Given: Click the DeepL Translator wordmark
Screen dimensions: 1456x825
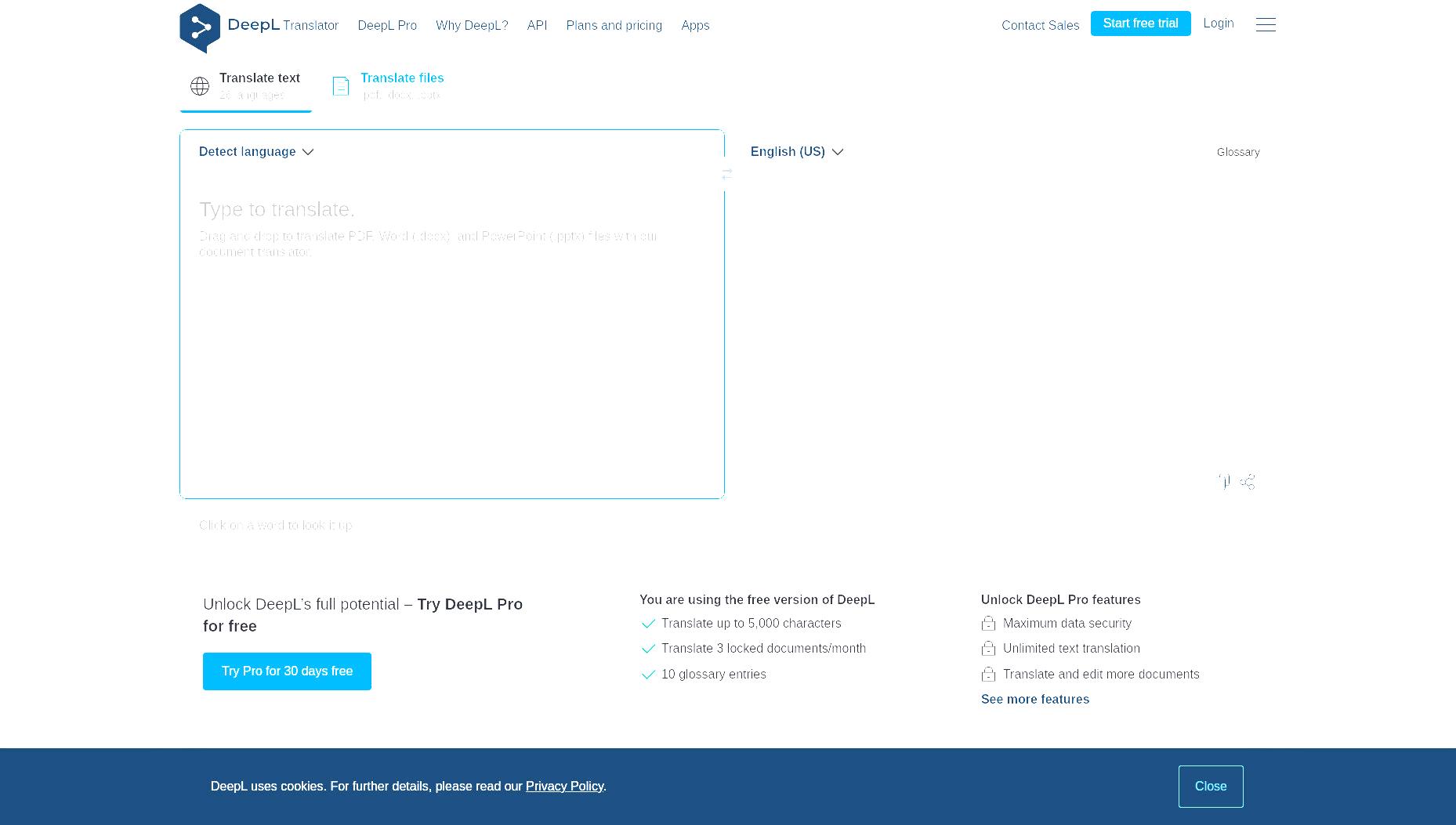Looking at the screenshot, I should pyautogui.click(x=283, y=25).
